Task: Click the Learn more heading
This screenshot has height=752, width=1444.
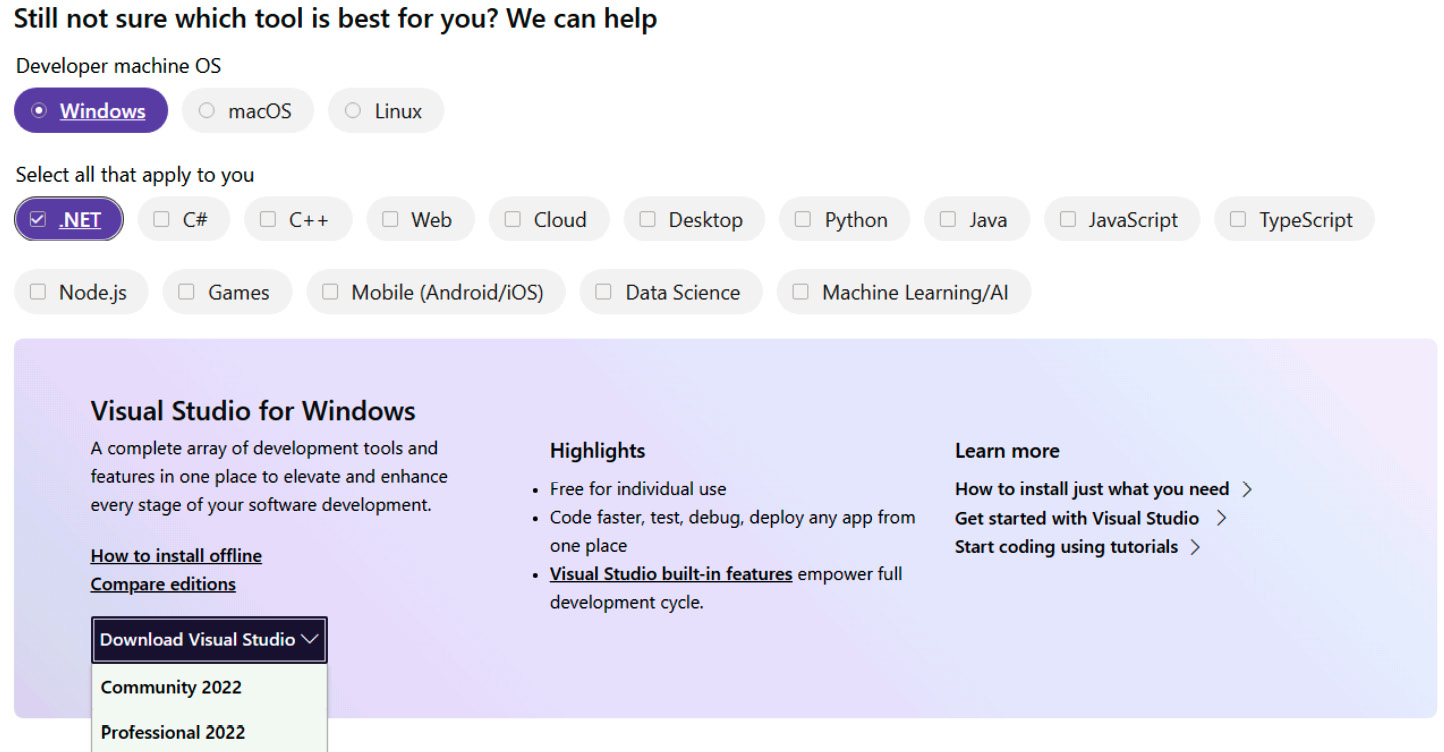Action: click(x=1007, y=451)
